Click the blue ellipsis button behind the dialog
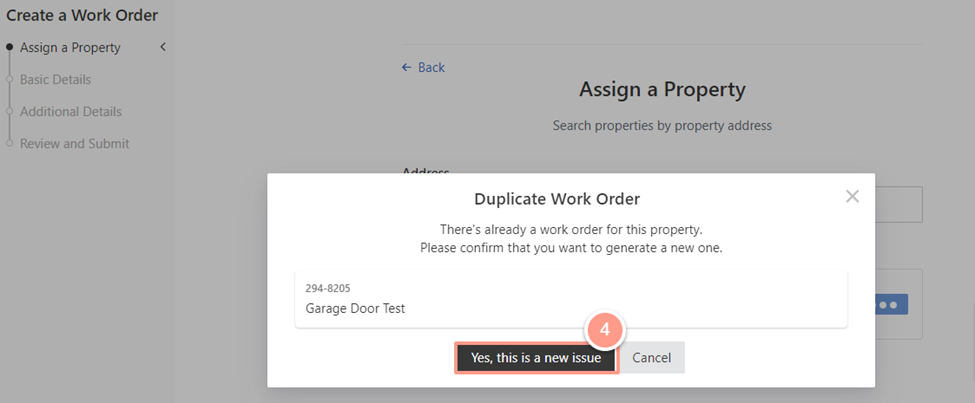This screenshot has height=403, width=975. (x=891, y=305)
